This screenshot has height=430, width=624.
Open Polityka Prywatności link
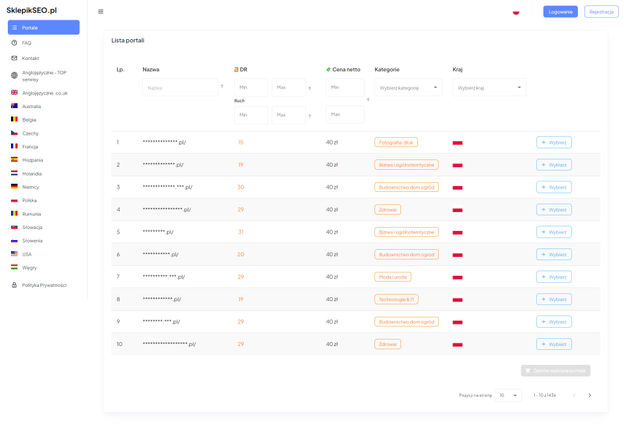pyautogui.click(x=44, y=285)
